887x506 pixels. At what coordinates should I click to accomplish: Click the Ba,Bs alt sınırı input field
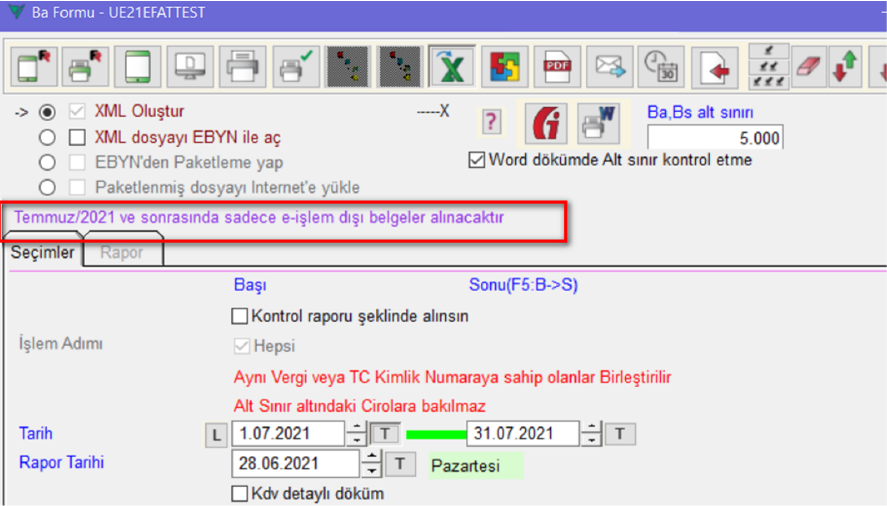[x=715, y=138]
